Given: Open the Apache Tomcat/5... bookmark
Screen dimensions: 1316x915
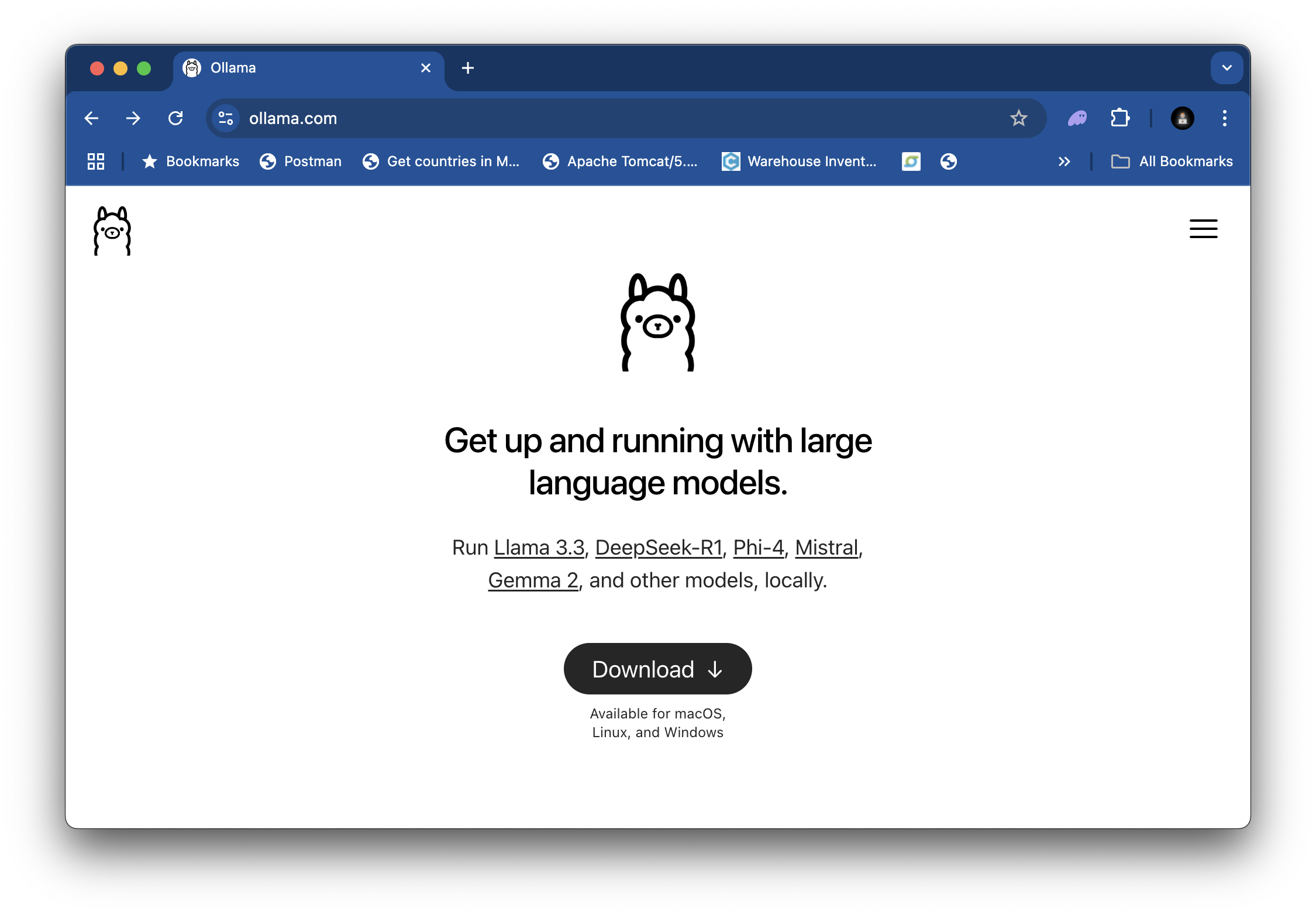Looking at the screenshot, I should coord(621,161).
